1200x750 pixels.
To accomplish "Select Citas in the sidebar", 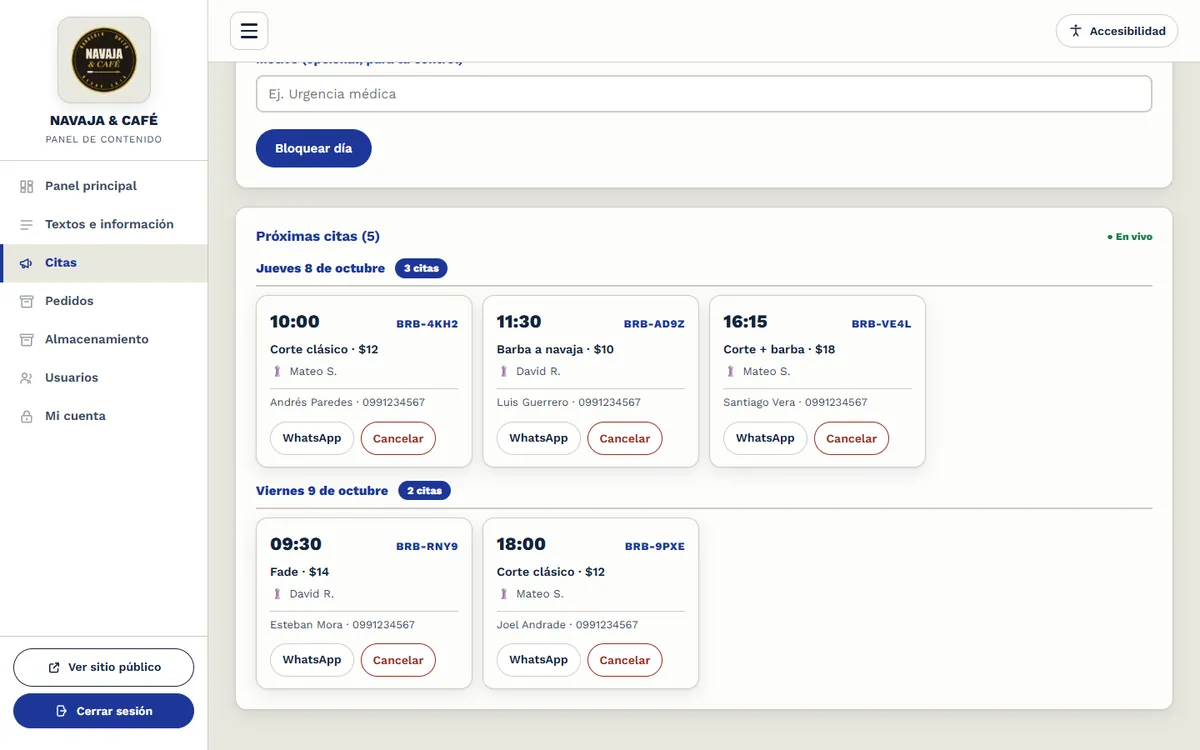I will tap(104, 263).
